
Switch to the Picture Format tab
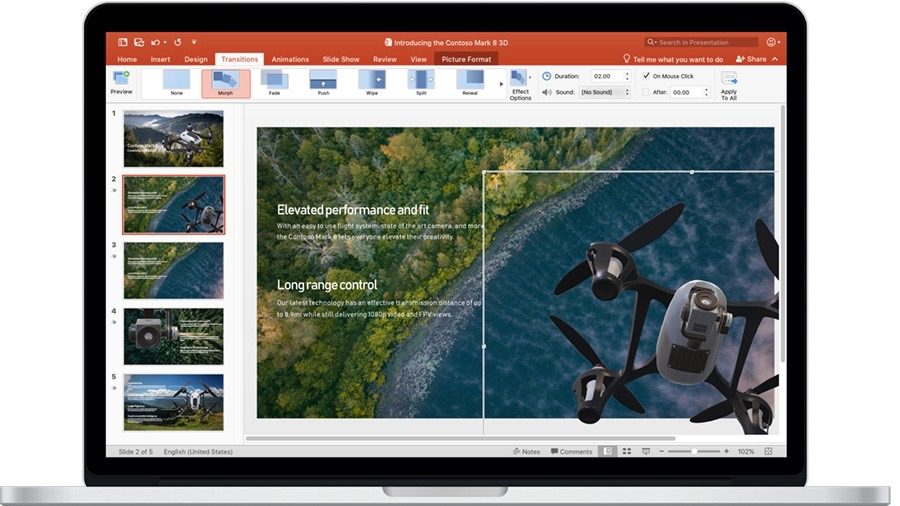(466, 59)
